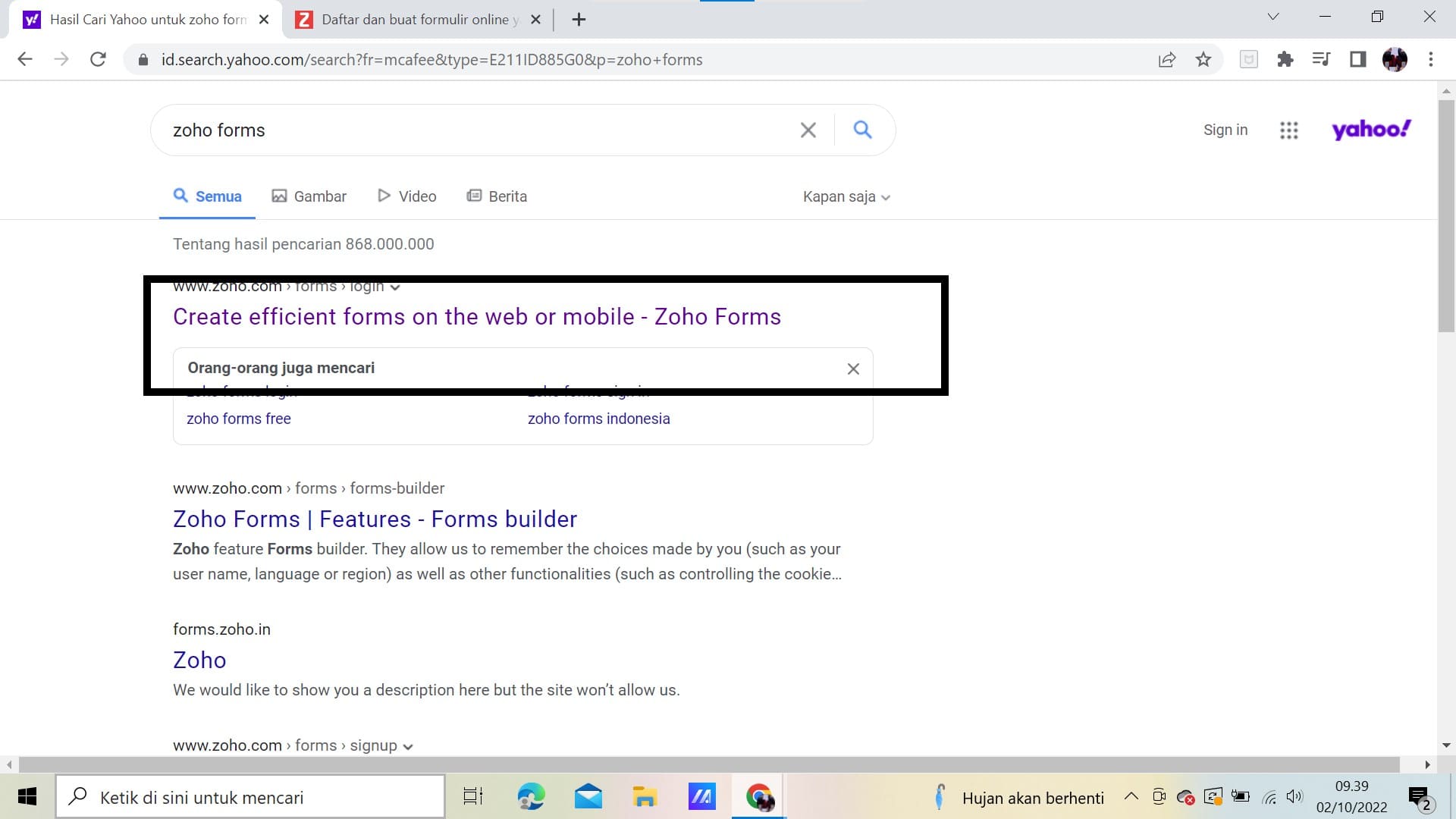
Task: Open Task View on taskbar
Action: 473,797
